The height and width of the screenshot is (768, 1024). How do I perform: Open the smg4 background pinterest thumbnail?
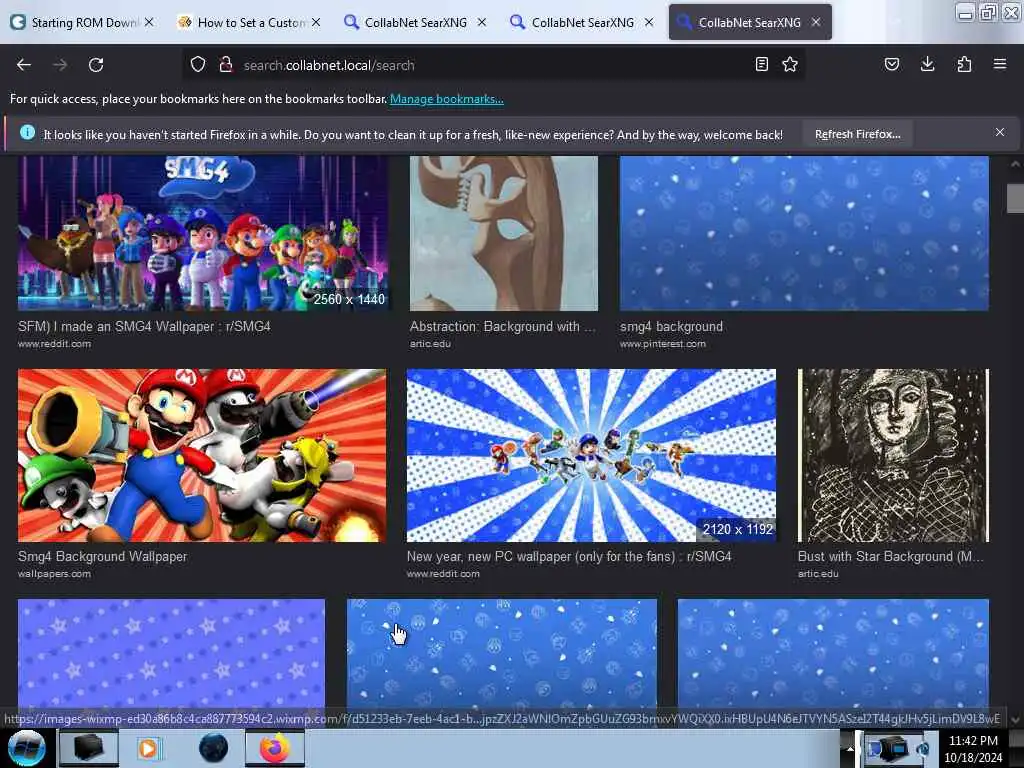804,233
